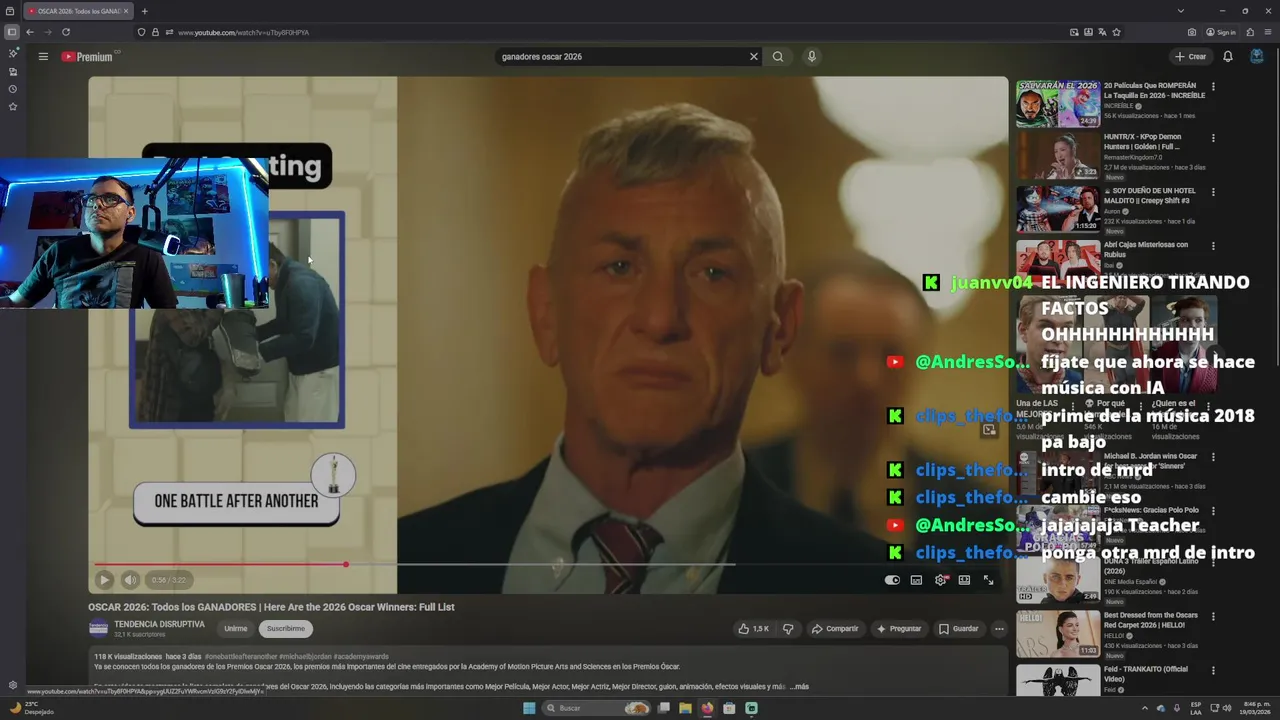Close the OSCAR 2026 browser tab
1280x720 pixels.
126,11
